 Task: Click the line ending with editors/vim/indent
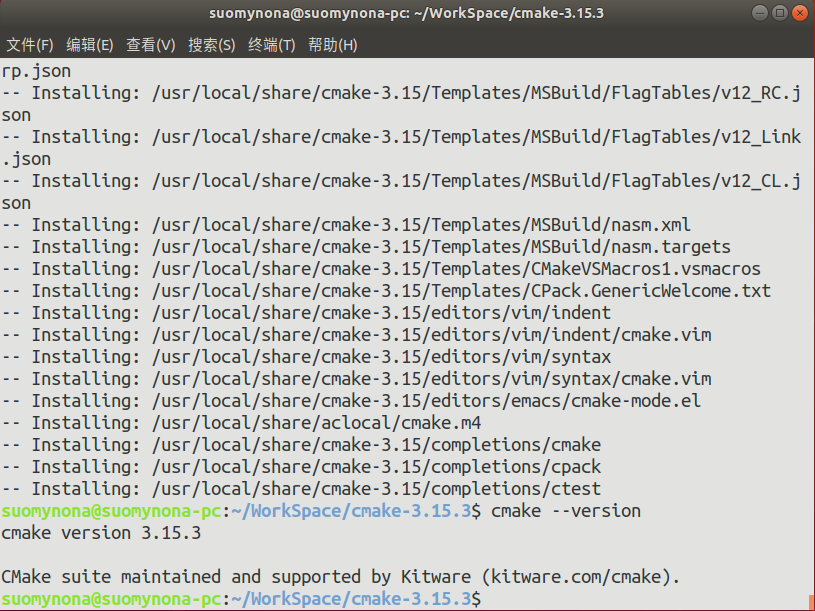tap(306, 313)
